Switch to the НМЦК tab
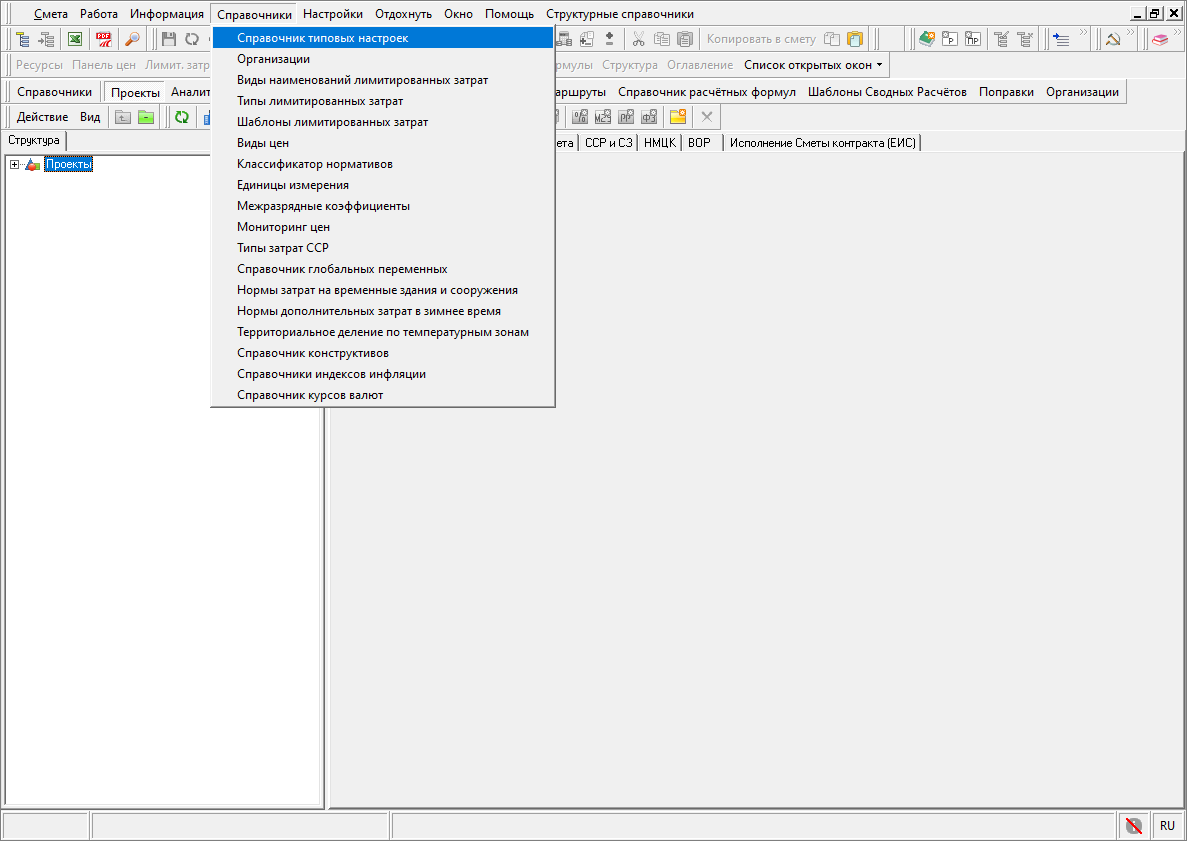This screenshot has width=1187, height=841. pyautogui.click(x=659, y=143)
